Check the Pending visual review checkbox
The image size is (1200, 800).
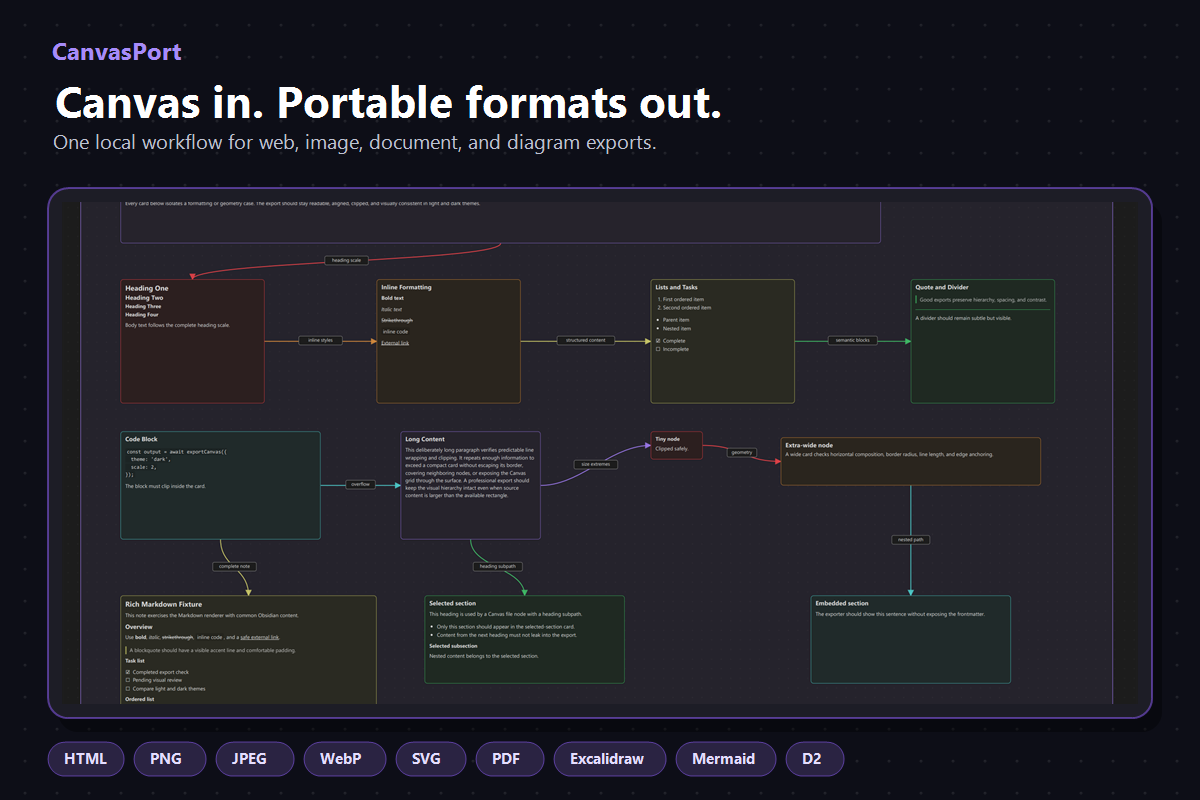[x=128, y=680]
